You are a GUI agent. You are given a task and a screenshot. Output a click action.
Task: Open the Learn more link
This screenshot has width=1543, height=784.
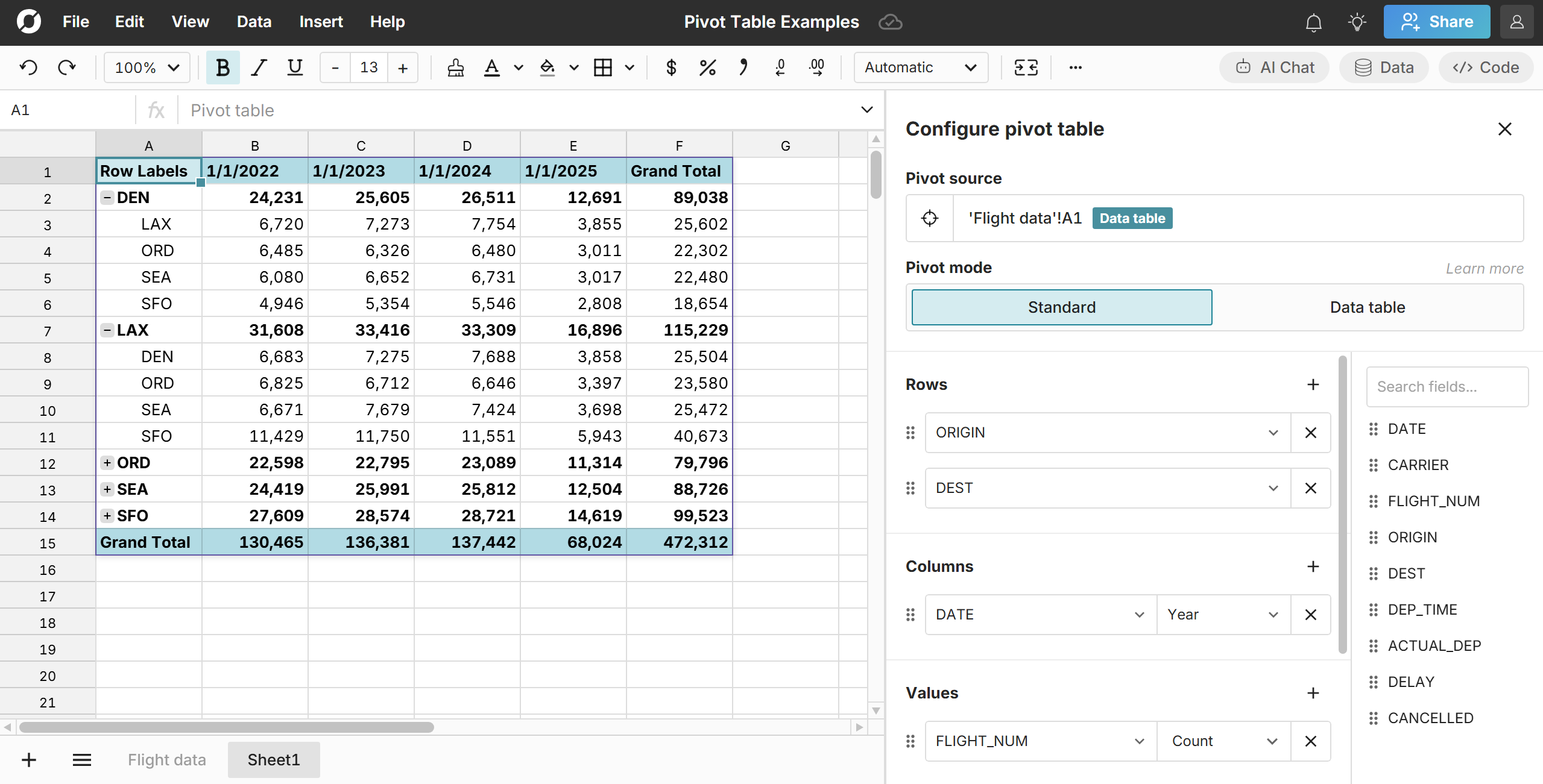tap(1484, 268)
